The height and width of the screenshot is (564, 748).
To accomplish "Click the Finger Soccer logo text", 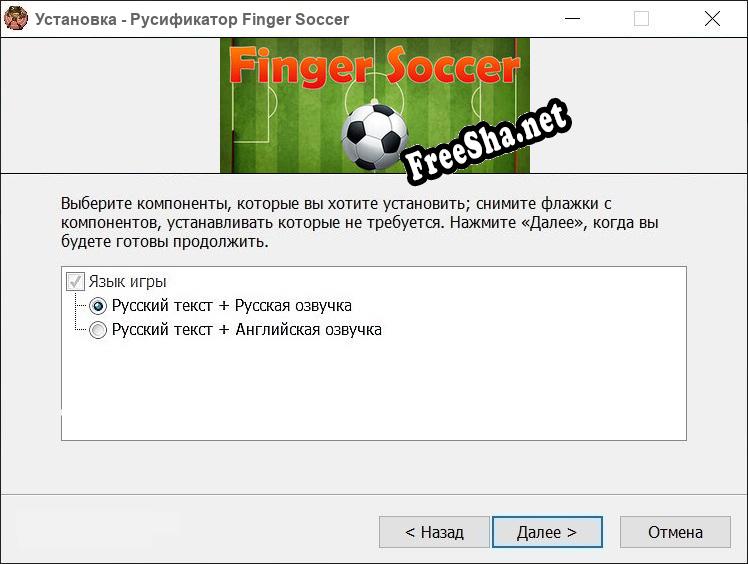I will [374, 66].
